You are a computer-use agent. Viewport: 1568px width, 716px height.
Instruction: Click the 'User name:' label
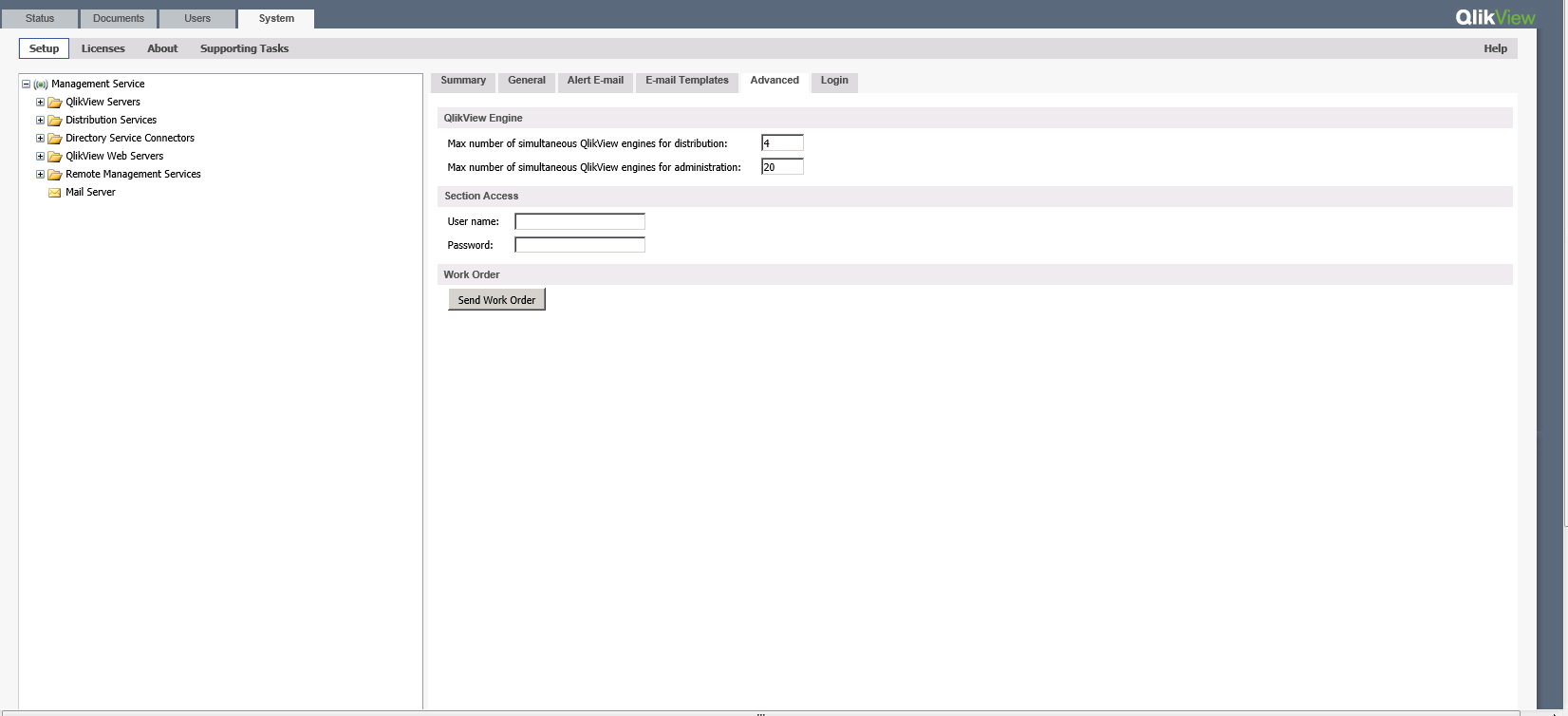(x=474, y=222)
